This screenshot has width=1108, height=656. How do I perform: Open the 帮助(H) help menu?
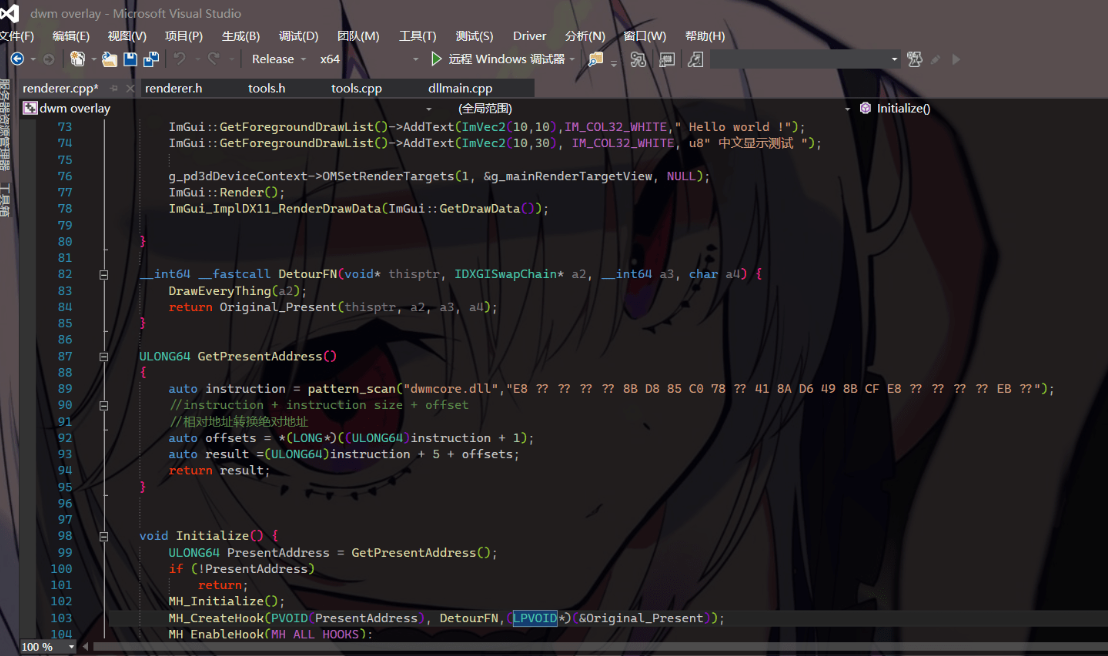click(705, 36)
